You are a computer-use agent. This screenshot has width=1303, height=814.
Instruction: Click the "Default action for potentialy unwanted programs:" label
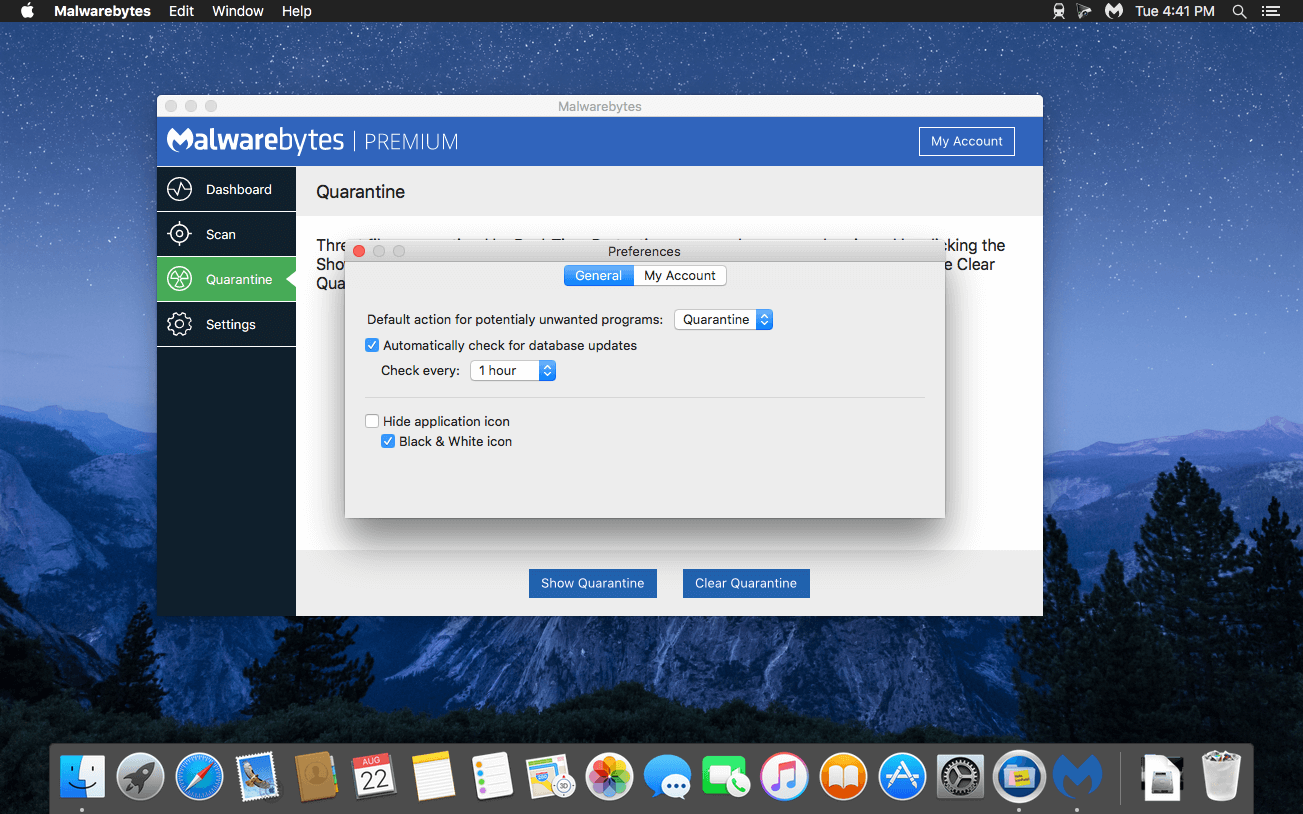[515, 319]
